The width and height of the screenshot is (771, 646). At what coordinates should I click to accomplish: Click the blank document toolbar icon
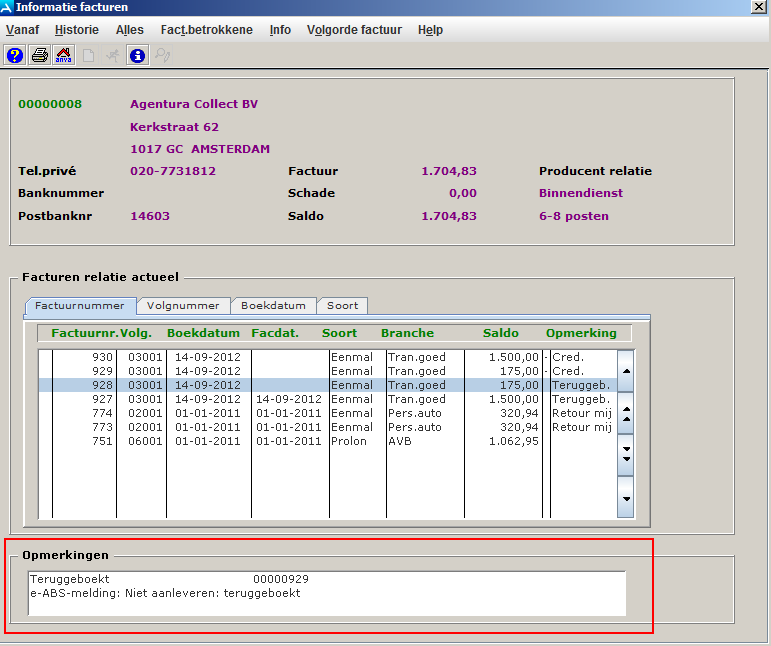(x=88, y=55)
